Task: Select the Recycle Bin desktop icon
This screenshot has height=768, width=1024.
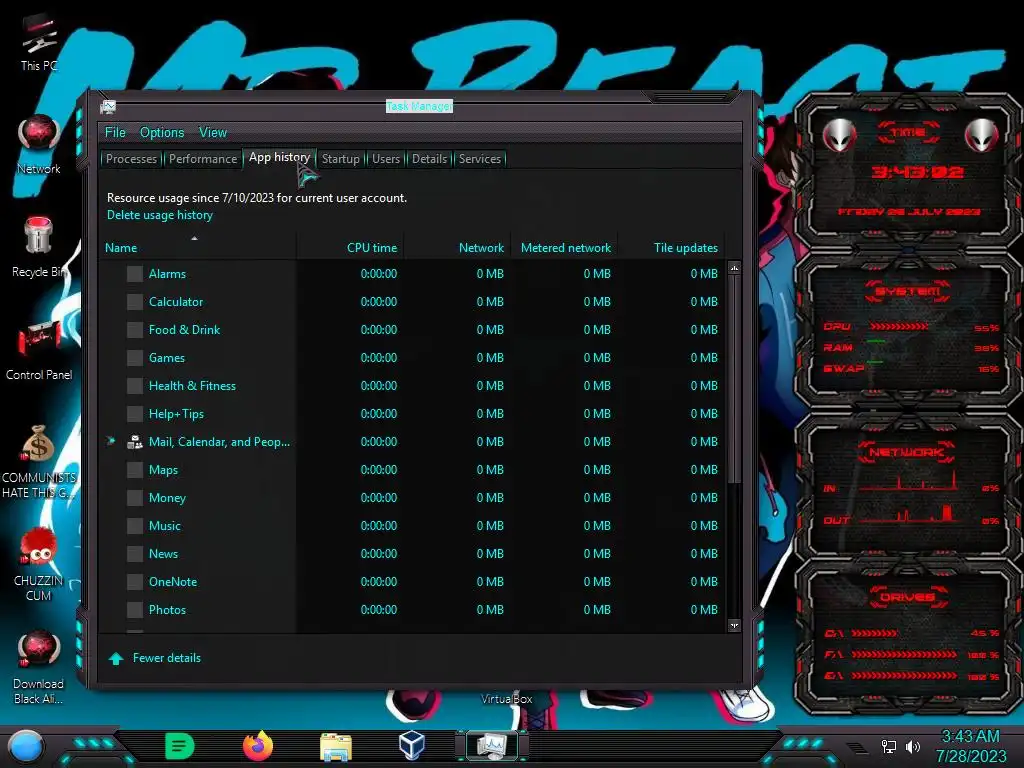Action: pyautogui.click(x=39, y=248)
